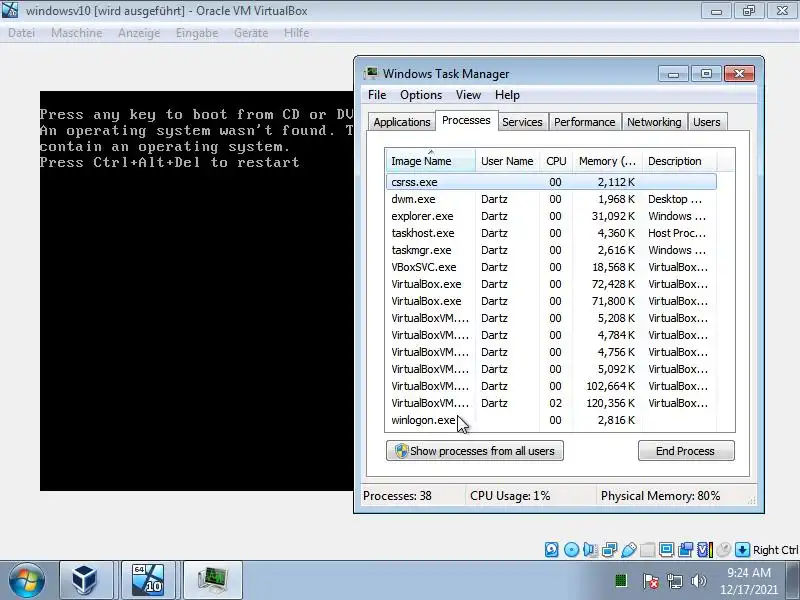
Task: Click the VirtualBox cube icon on taskbar
Action: pyautogui.click(x=86, y=580)
